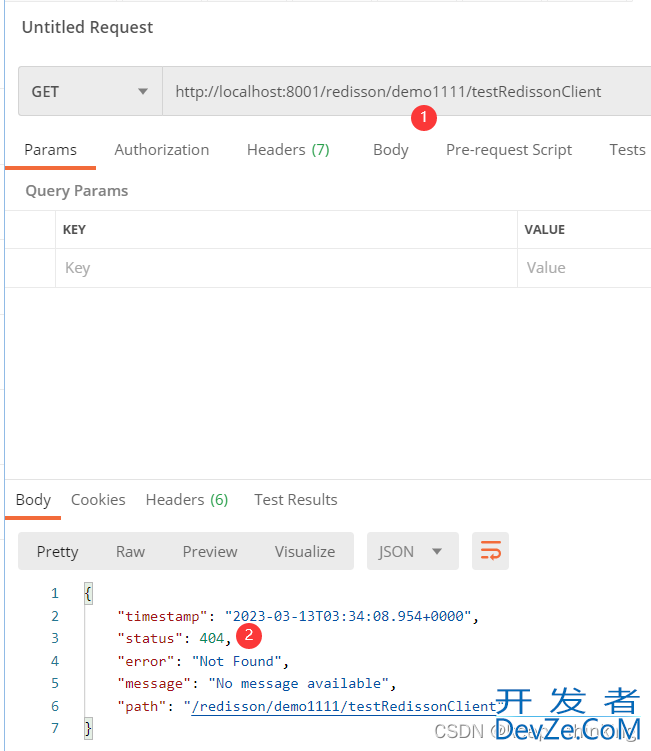This screenshot has height=751, width=651.
Task: Open the /redisson/demo1111/testRedissonClient path link
Action: pos(343,706)
